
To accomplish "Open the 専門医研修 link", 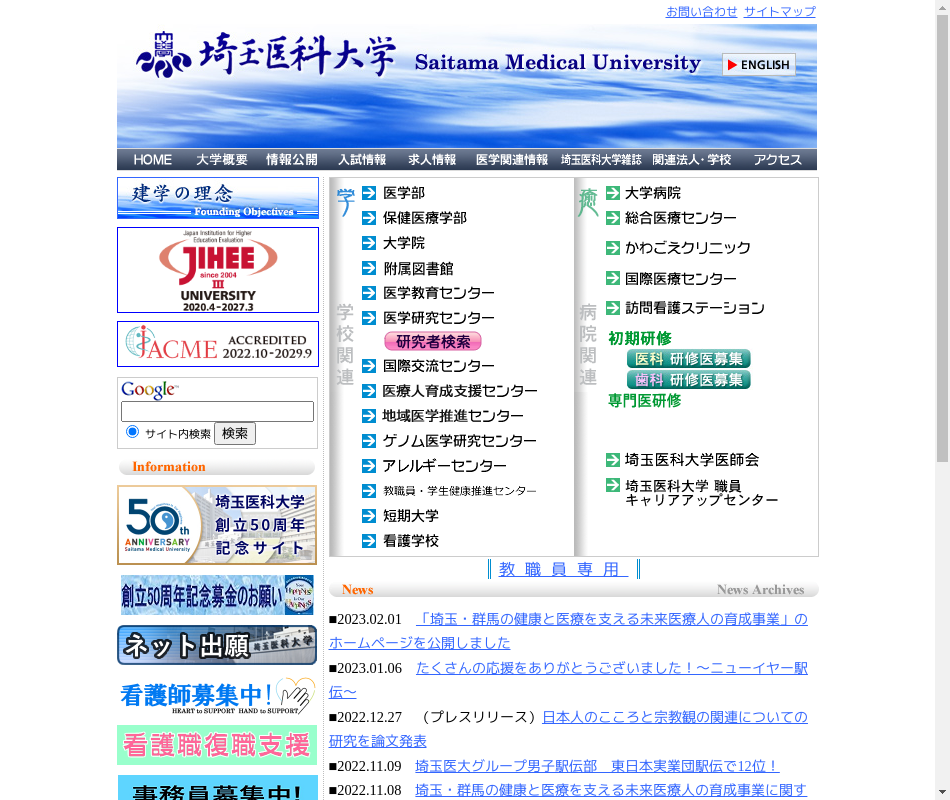I will click(x=645, y=401).
